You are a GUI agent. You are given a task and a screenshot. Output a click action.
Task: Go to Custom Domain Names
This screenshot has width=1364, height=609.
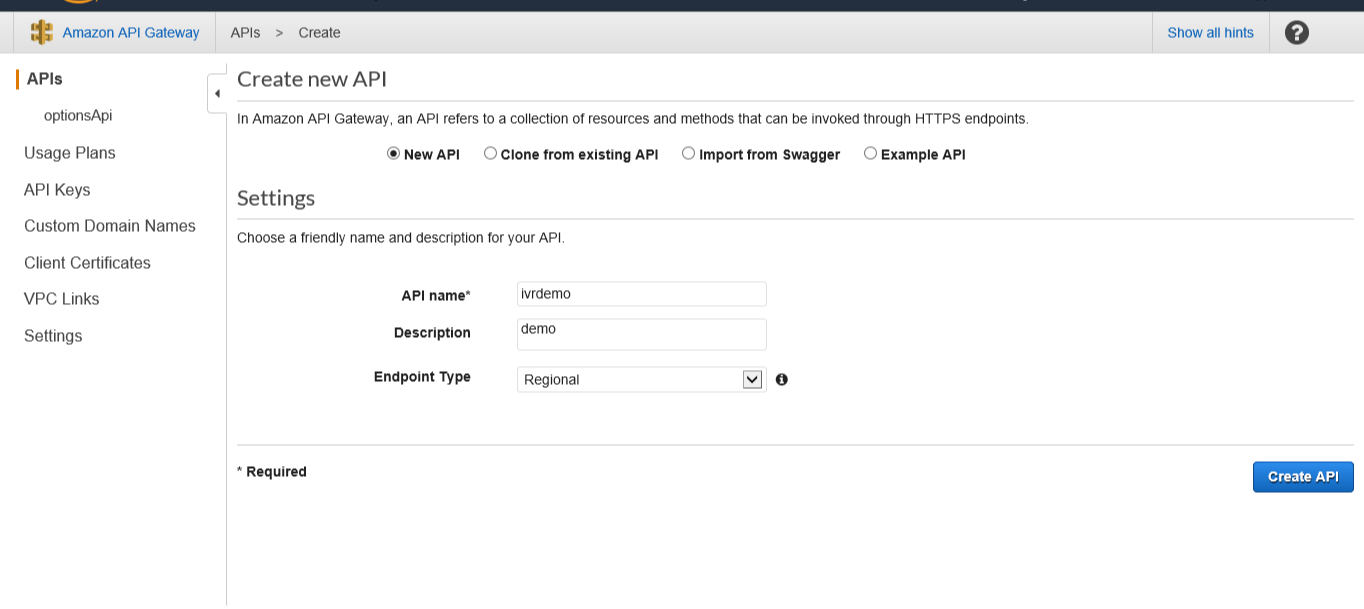[110, 226]
